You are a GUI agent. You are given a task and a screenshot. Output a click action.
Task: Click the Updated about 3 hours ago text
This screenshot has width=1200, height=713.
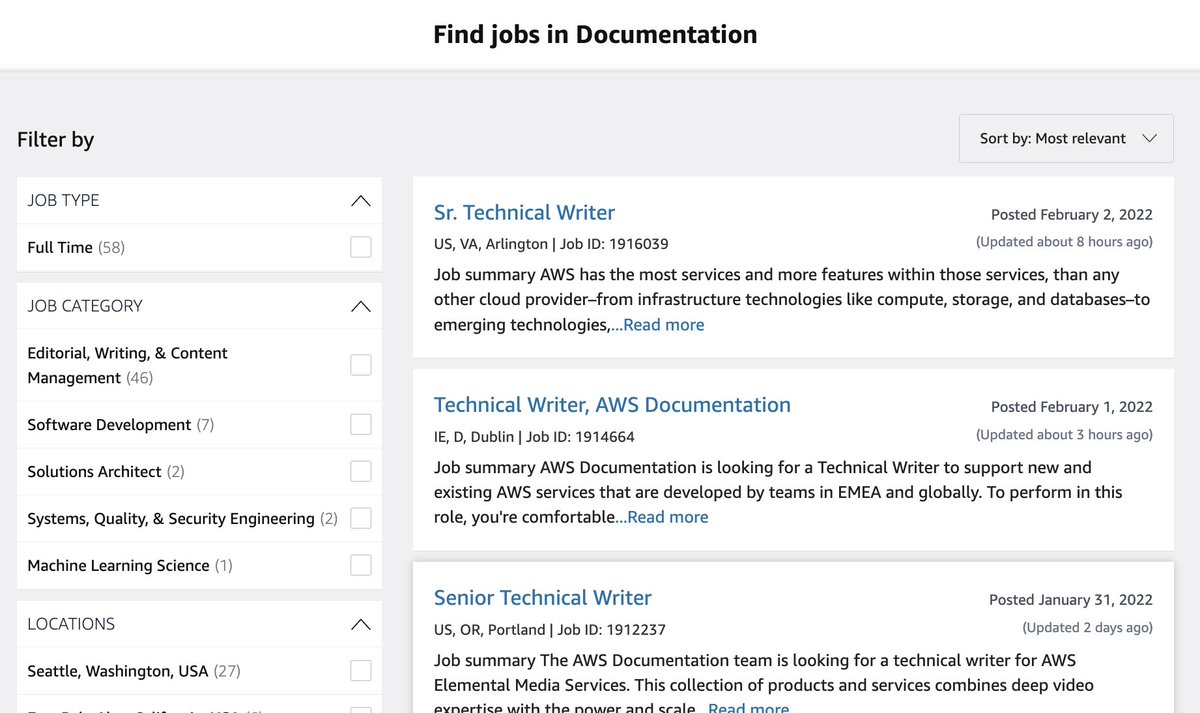1064,435
